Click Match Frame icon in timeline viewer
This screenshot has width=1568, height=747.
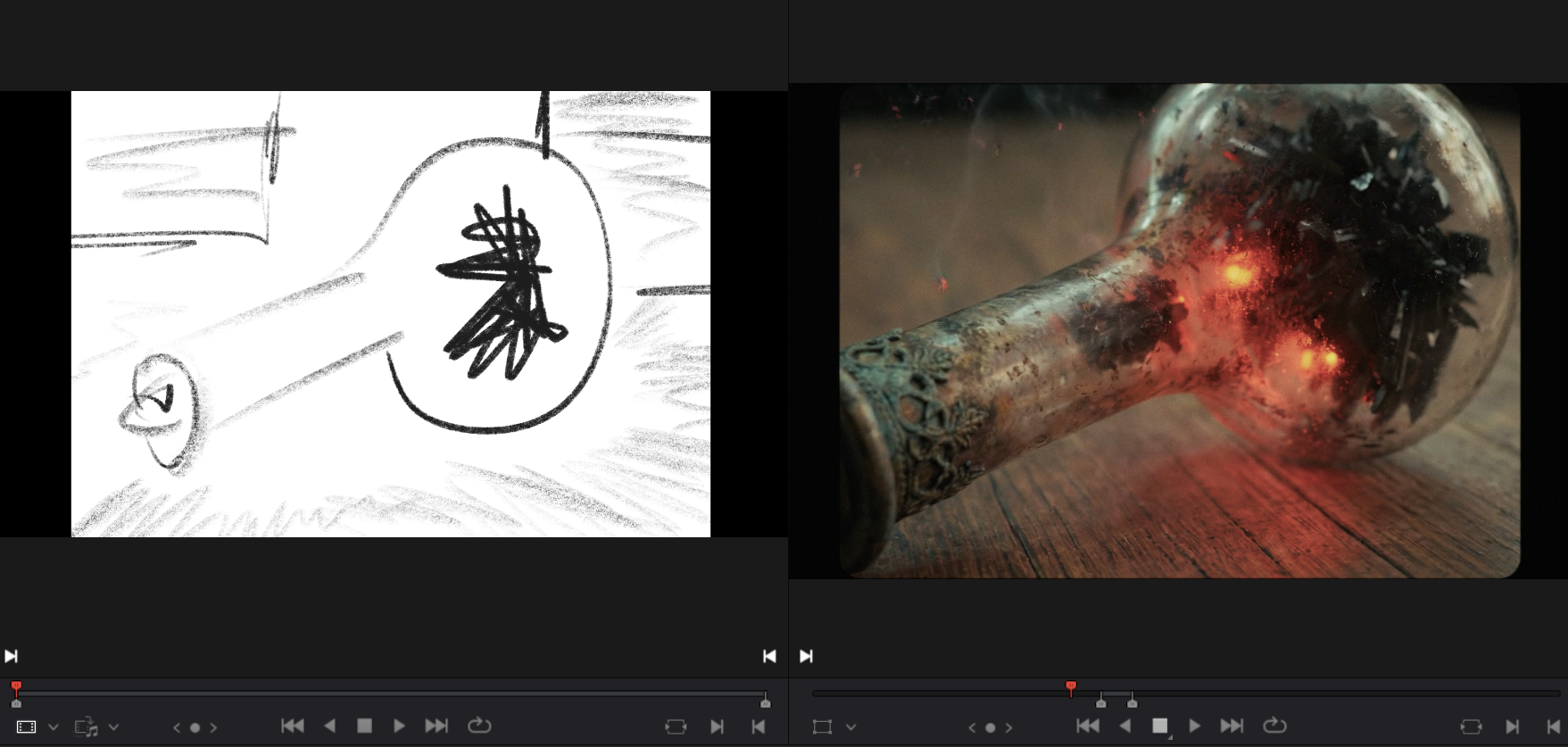(1471, 727)
